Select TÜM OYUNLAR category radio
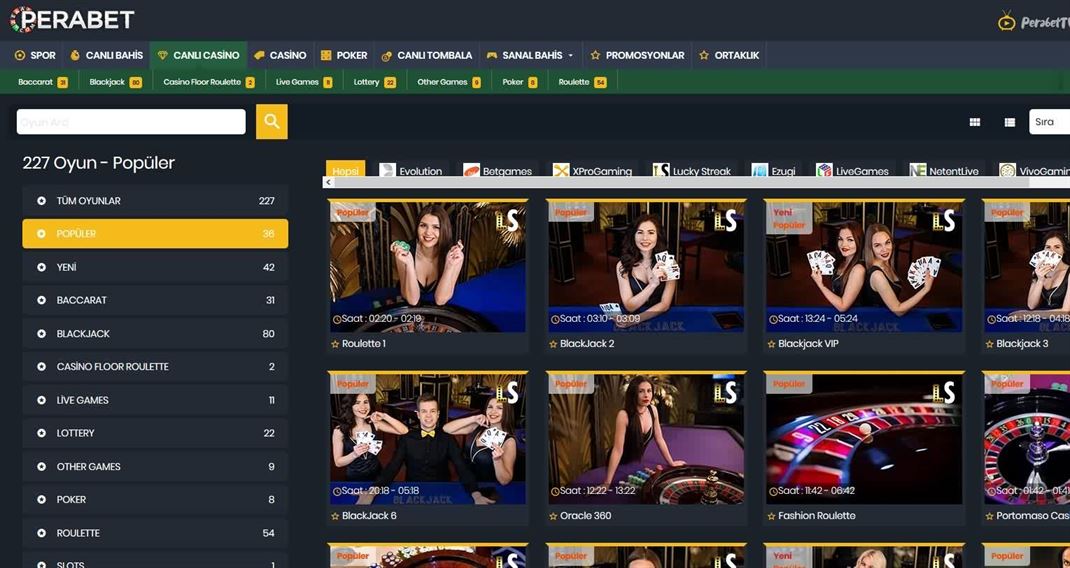1070x568 pixels. pyautogui.click(x=42, y=201)
